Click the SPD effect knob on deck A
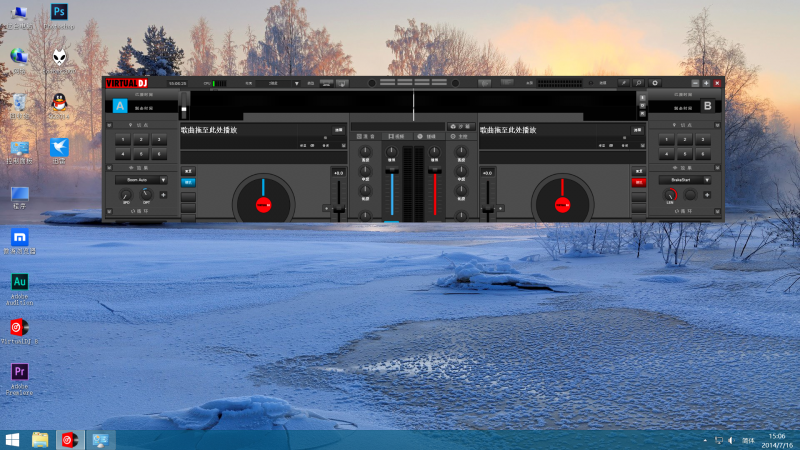This screenshot has height=450, width=800. pyautogui.click(x=126, y=195)
